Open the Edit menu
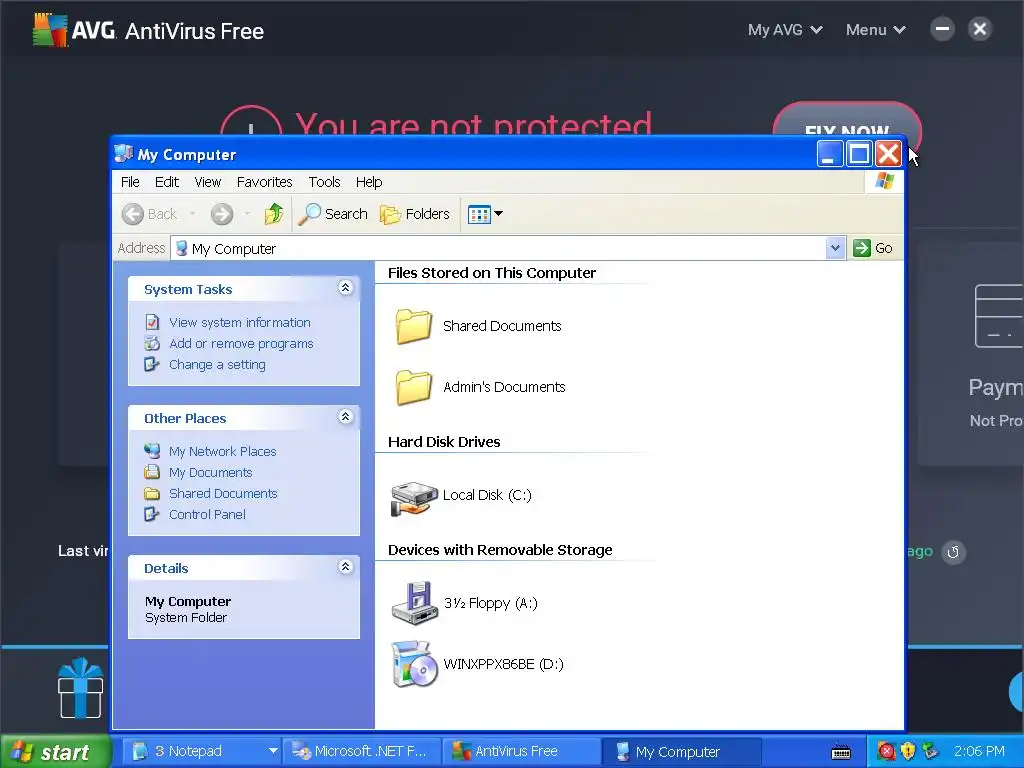This screenshot has width=1024, height=768. point(167,182)
